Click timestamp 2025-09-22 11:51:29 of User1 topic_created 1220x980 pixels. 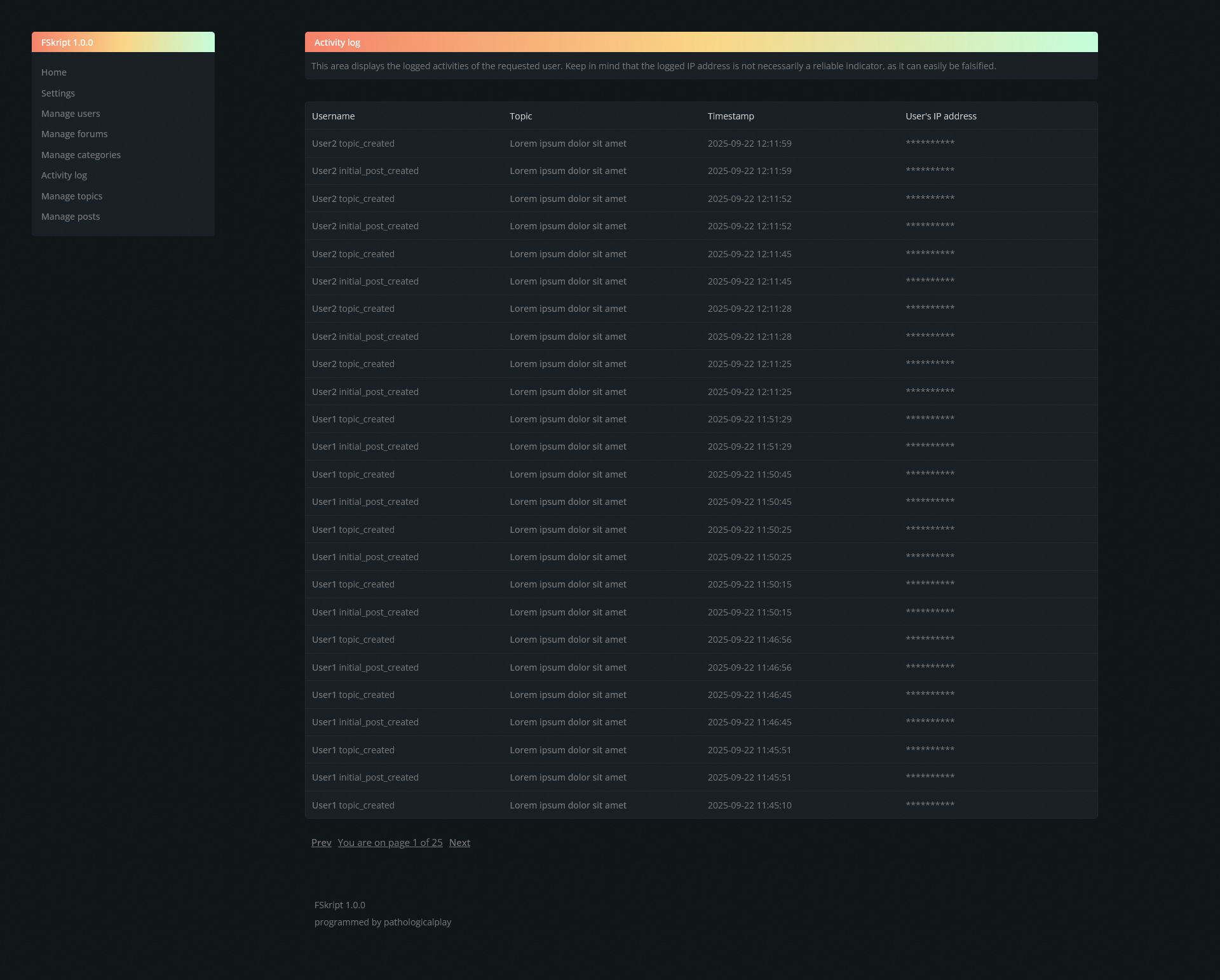(749, 419)
